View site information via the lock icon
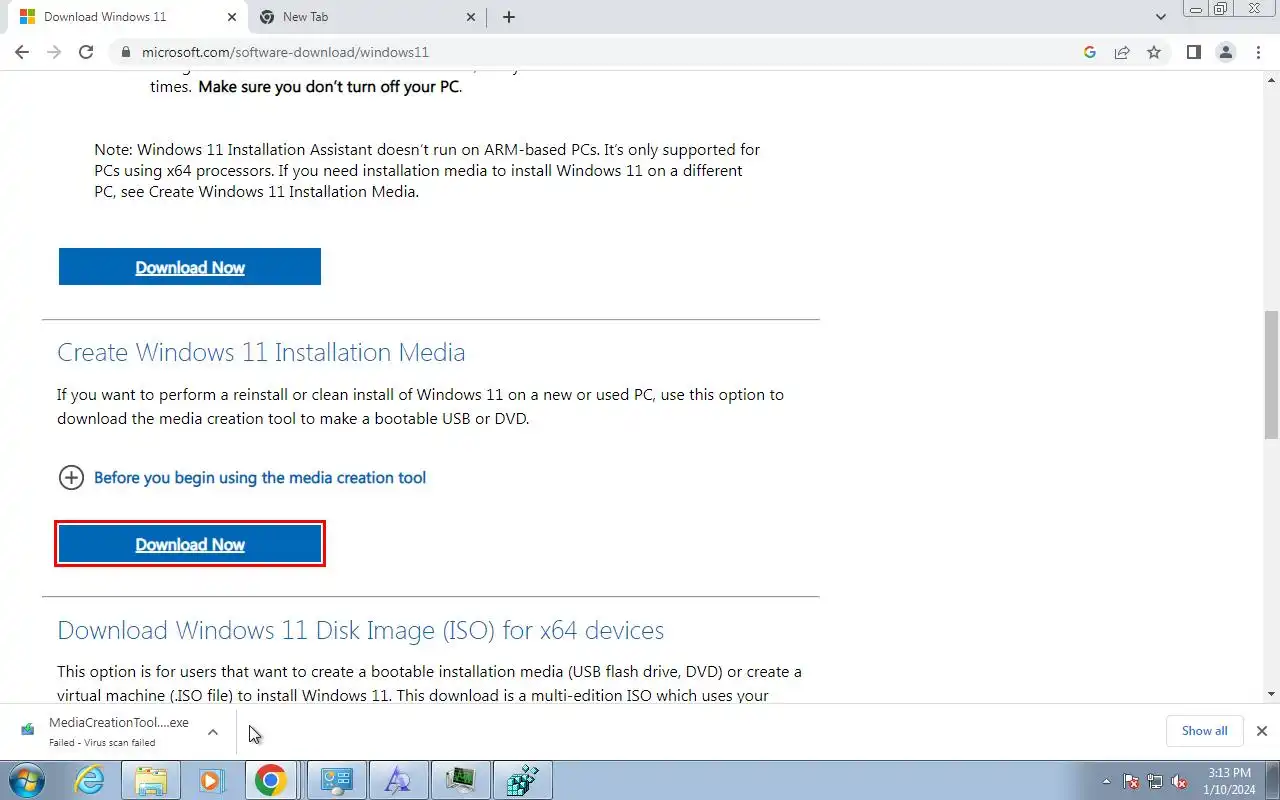 point(125,52)
